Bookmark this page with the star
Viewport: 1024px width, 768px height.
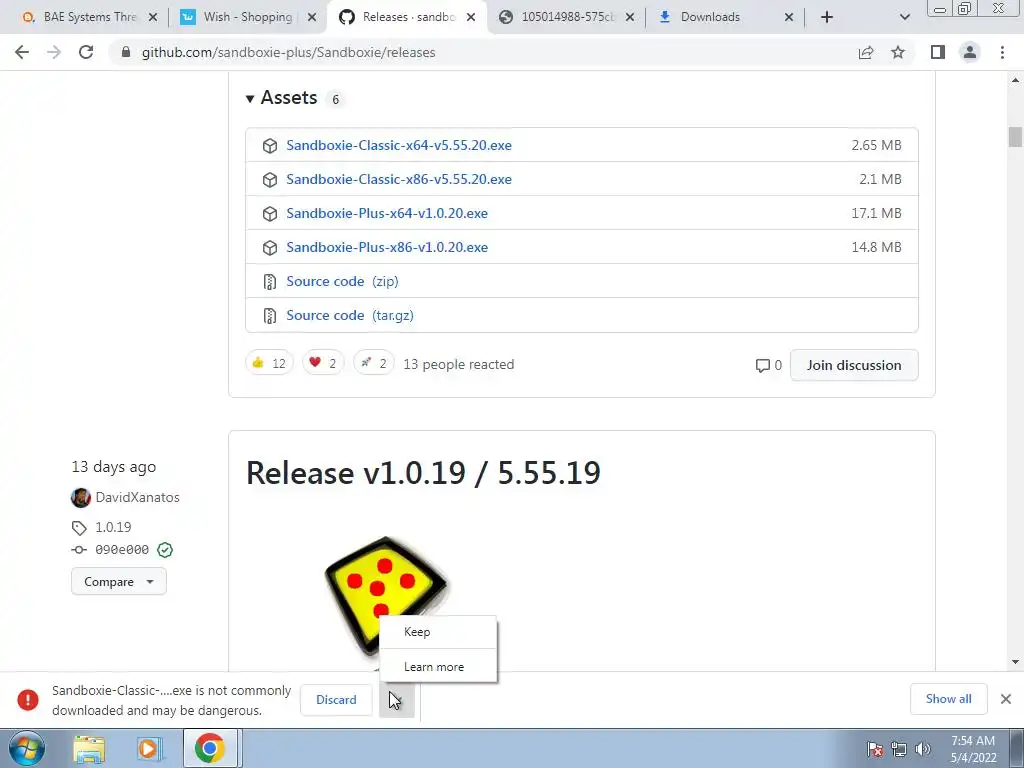898,52
